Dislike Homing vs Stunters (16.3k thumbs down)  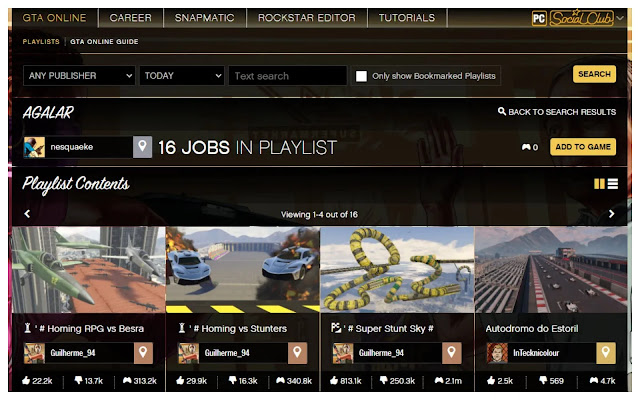coord(233,381)
